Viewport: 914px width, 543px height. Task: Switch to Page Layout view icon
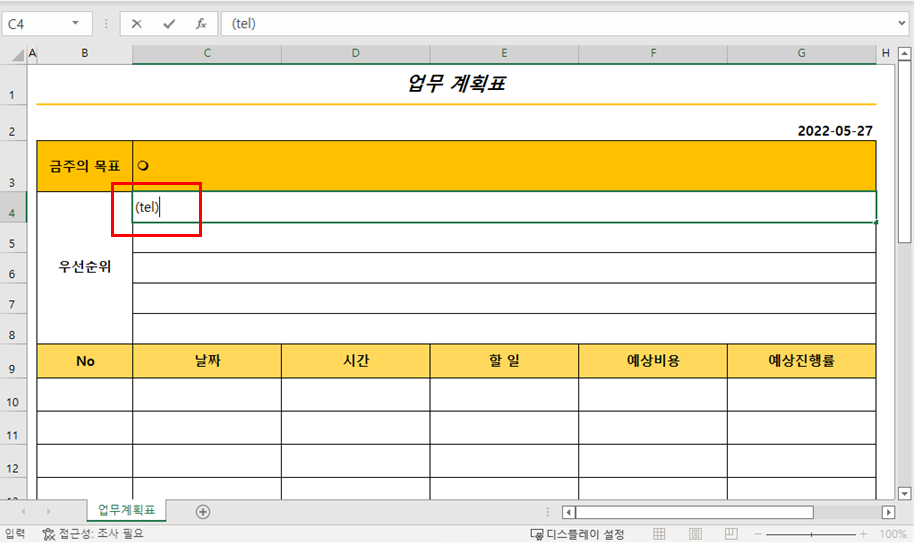[695, 534]
